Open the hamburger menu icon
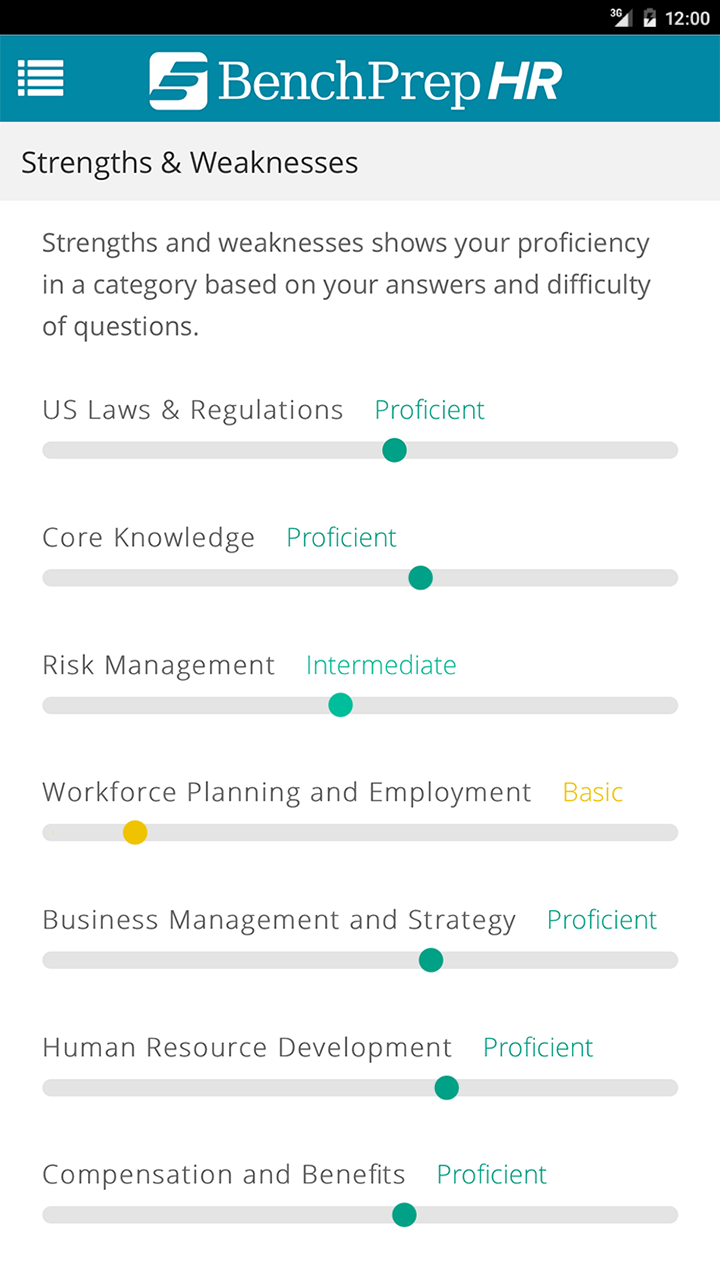The width and height of the screenshot is (720, 1280). (x=41, y=78)
